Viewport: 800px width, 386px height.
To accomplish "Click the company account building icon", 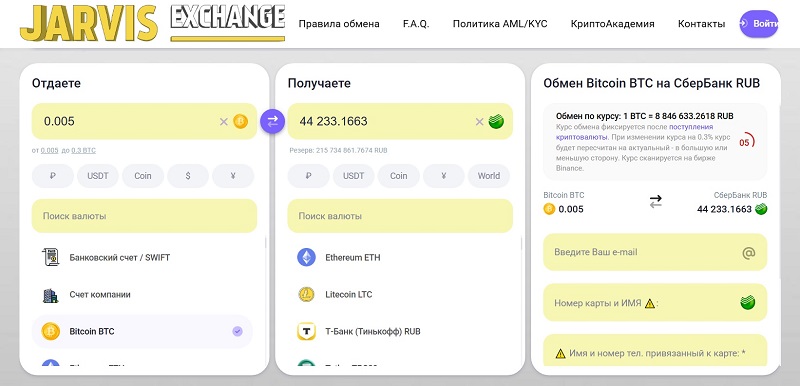I will pyautogui.click(x=50, y=295).
